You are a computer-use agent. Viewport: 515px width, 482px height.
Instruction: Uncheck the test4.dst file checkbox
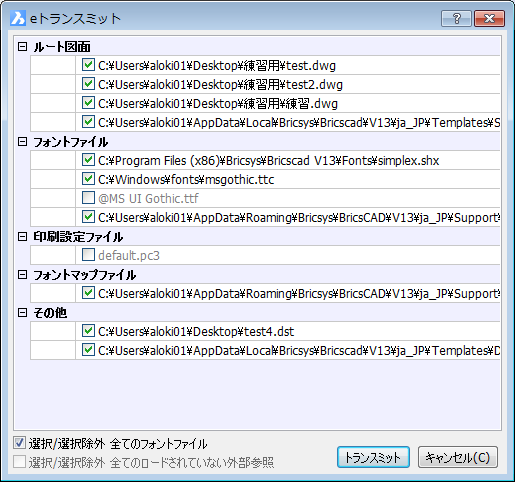pyautogui.click(x=88, y=331)
